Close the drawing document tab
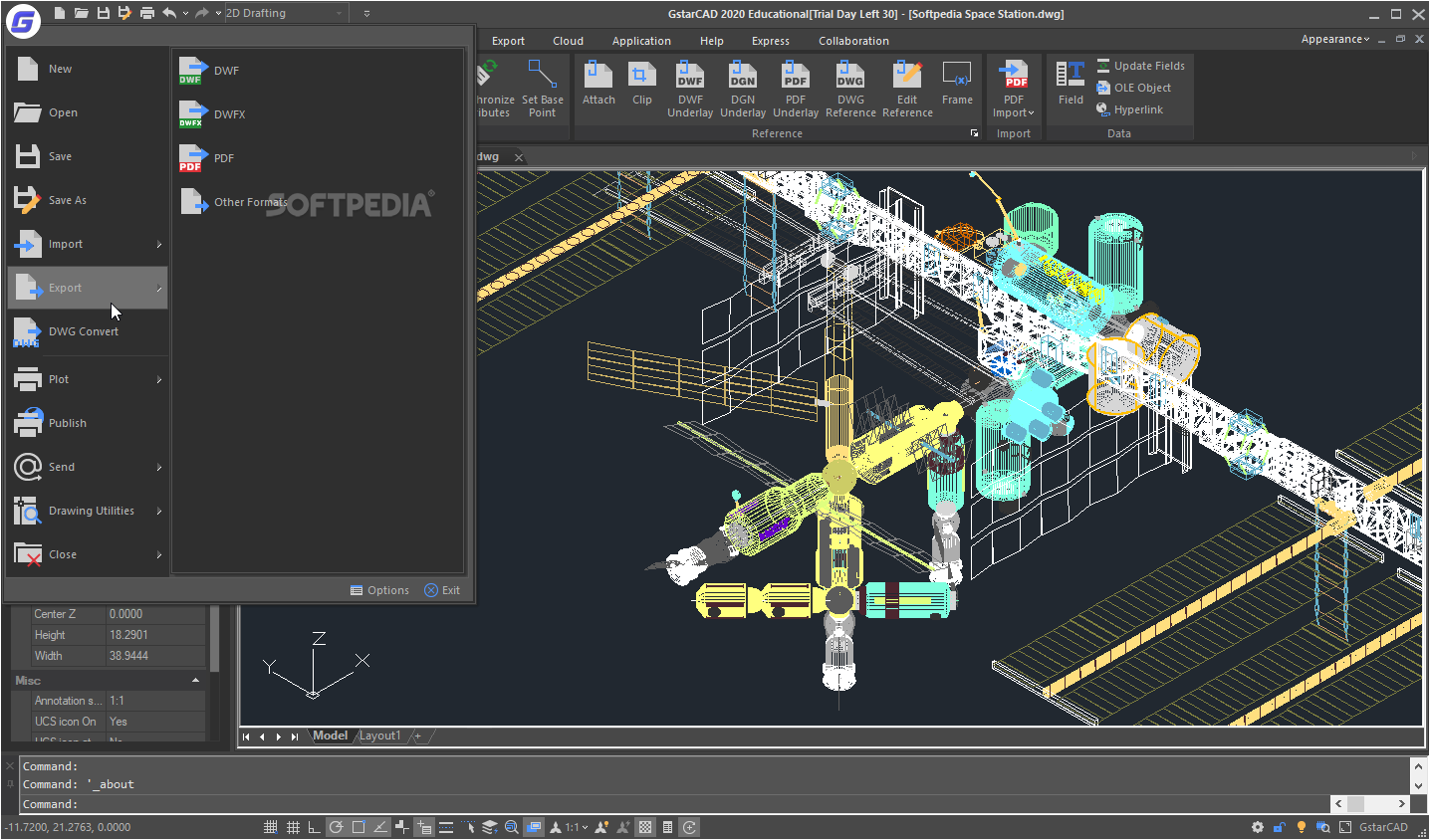Screen dimensions: 1430x840 coord(518,157)
